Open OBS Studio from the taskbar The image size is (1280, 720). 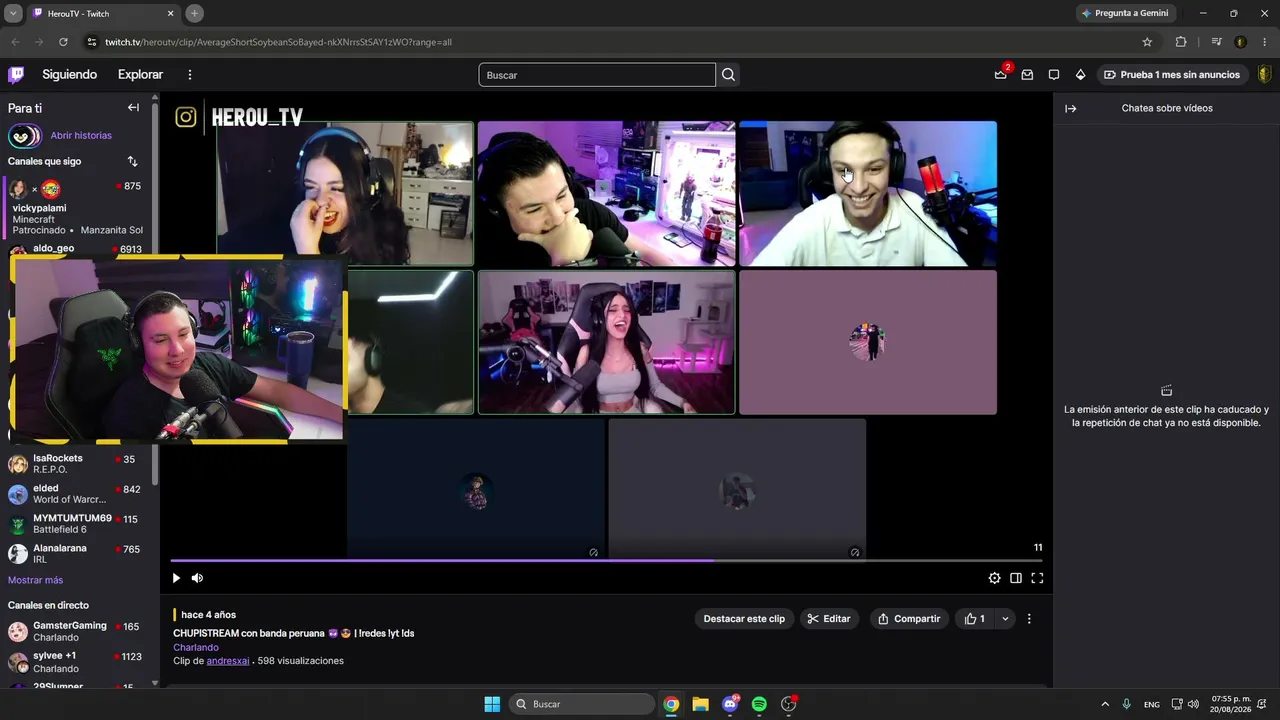coord(788,704)
